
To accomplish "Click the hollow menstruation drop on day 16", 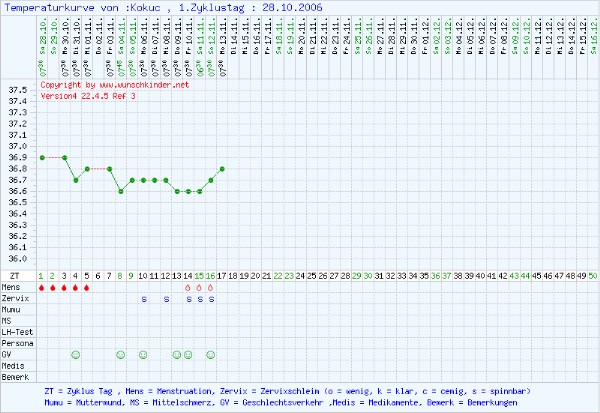I will point(211,288).
